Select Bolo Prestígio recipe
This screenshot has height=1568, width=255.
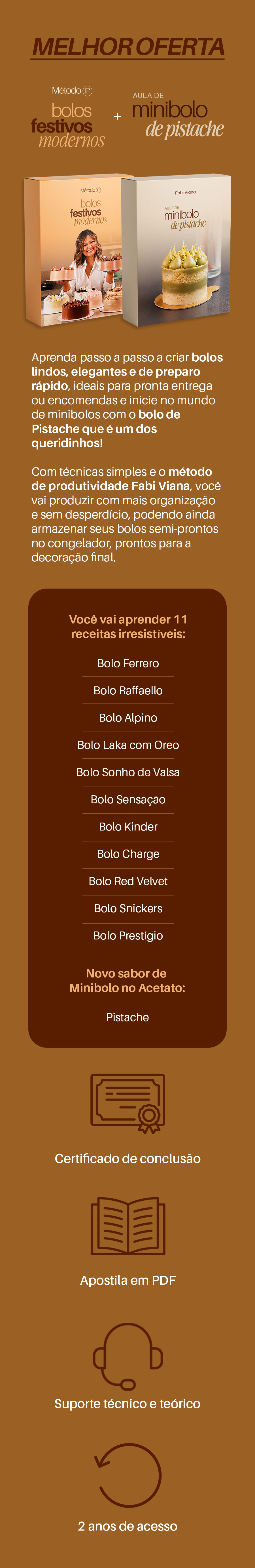click(x=128, y=935)
